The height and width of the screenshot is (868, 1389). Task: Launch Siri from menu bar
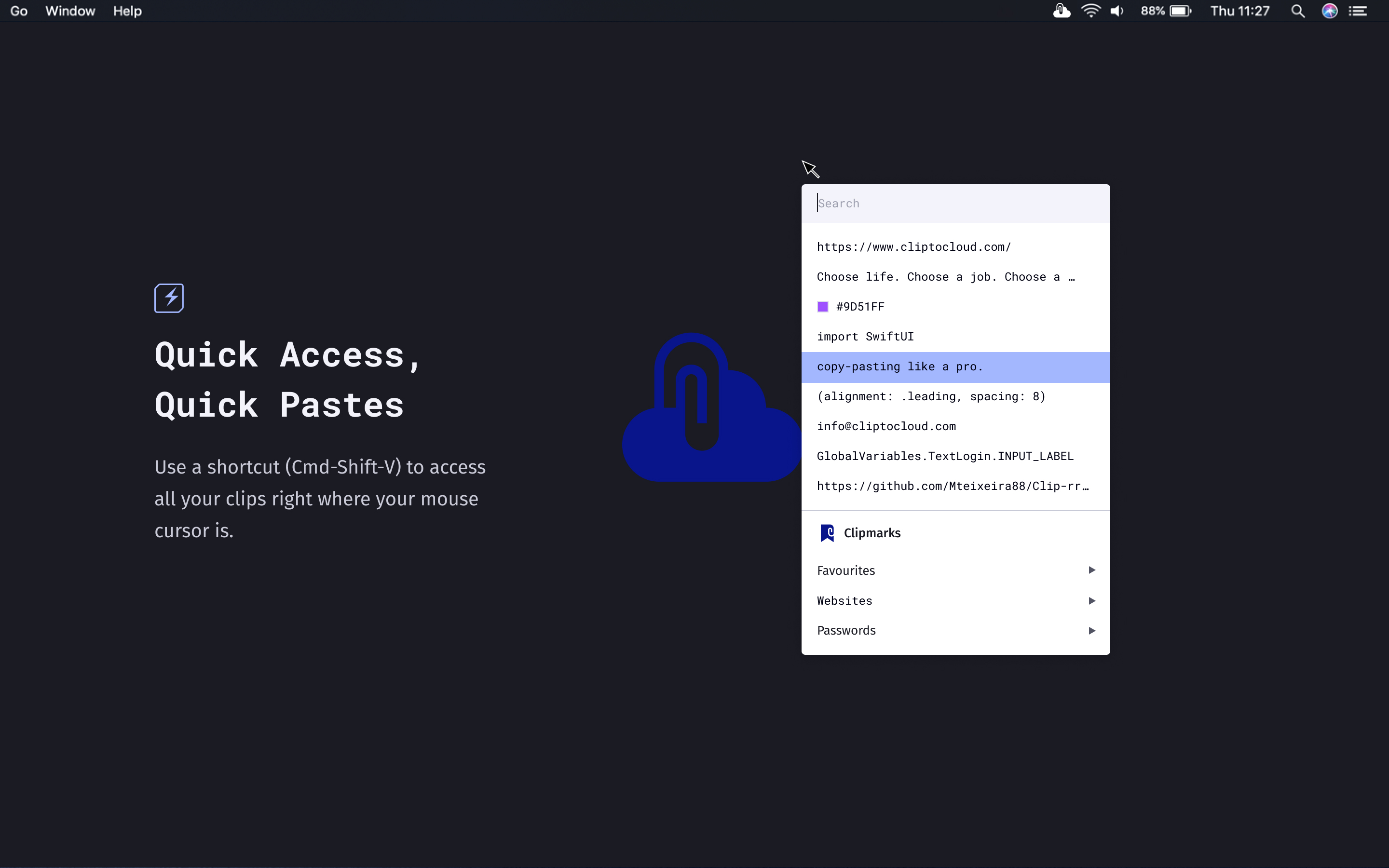pos(1330,11)
